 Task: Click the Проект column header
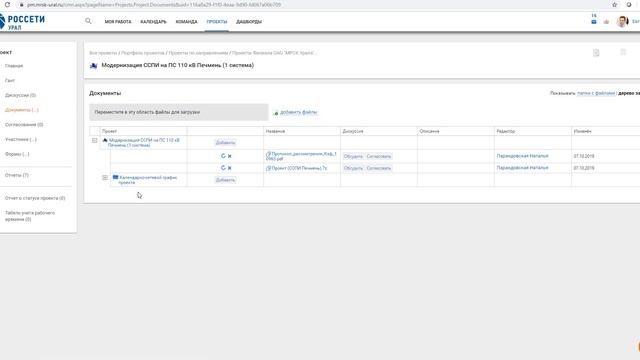click(x=109, y=131)
